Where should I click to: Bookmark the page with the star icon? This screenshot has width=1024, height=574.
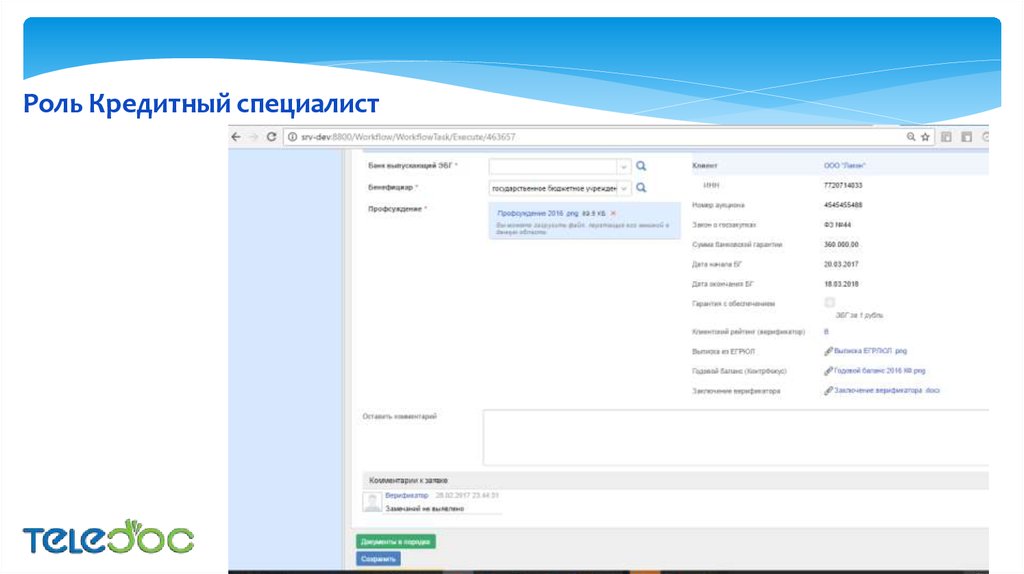pyautogui.click(x=926, y=137)
